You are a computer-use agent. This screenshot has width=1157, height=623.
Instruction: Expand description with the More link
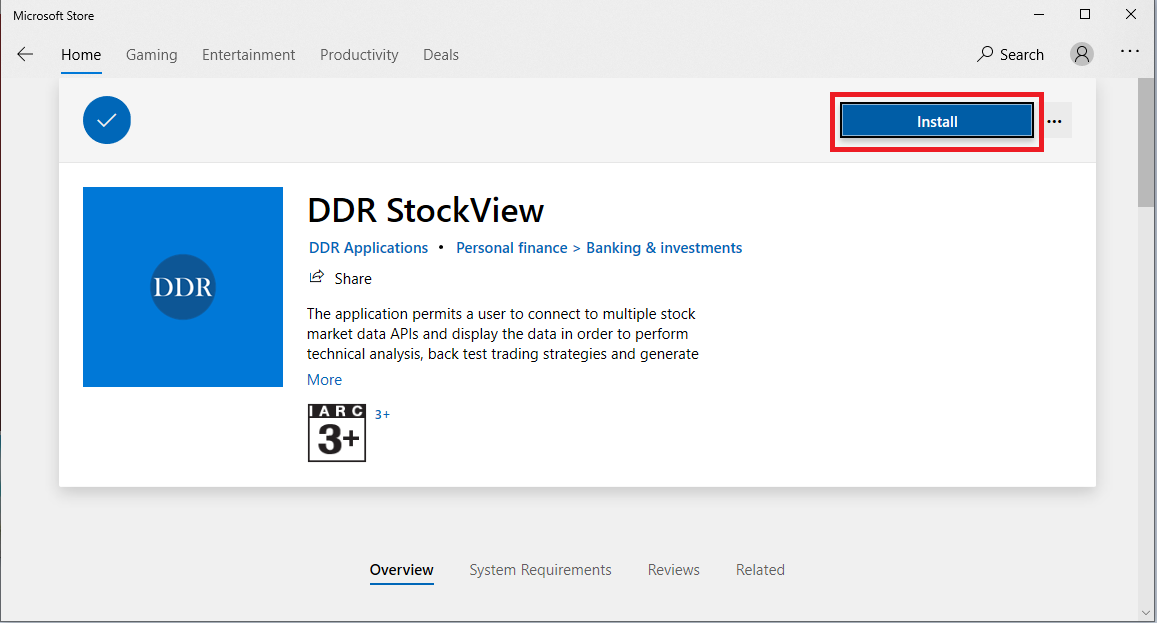[x=324, y=380]
